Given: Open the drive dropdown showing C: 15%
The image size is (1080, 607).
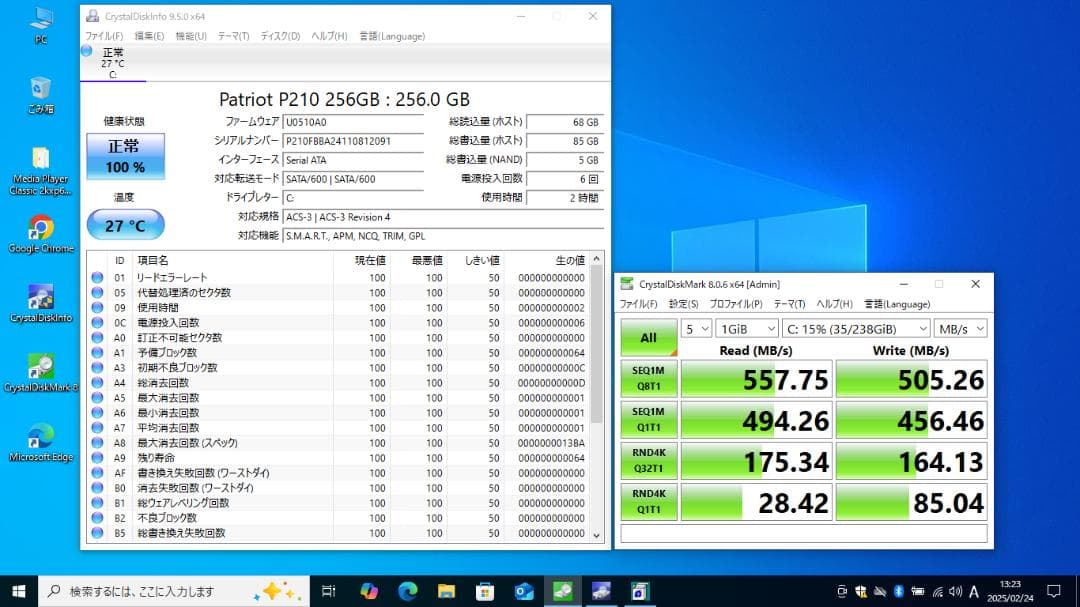Looking at the screenshot, I should (x=855, y=327).
